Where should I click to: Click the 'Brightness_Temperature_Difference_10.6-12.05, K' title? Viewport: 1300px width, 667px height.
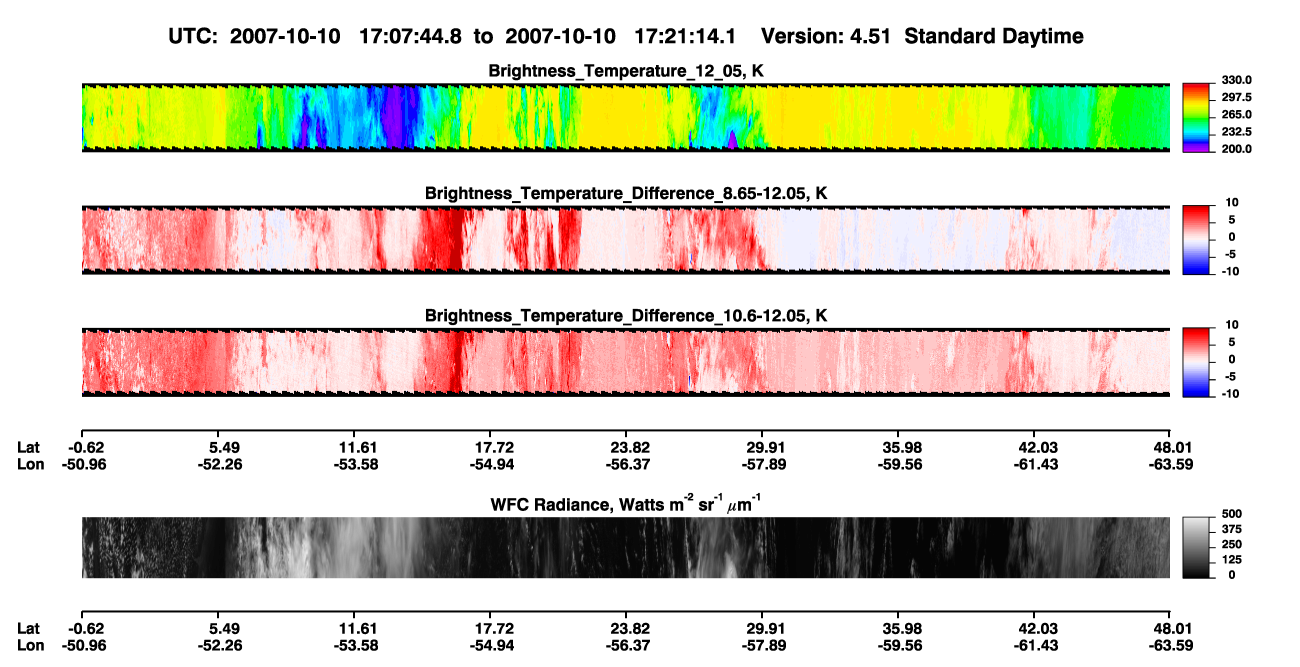click(626, 316)
